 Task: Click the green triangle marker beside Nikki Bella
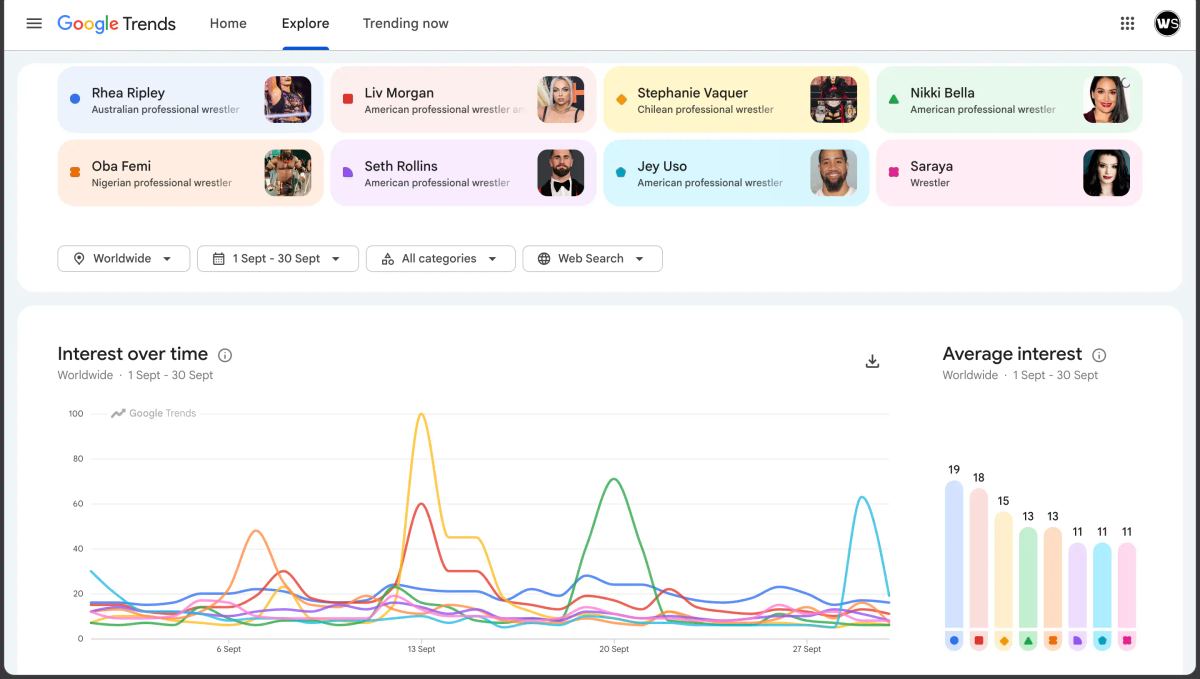[894, 99]
